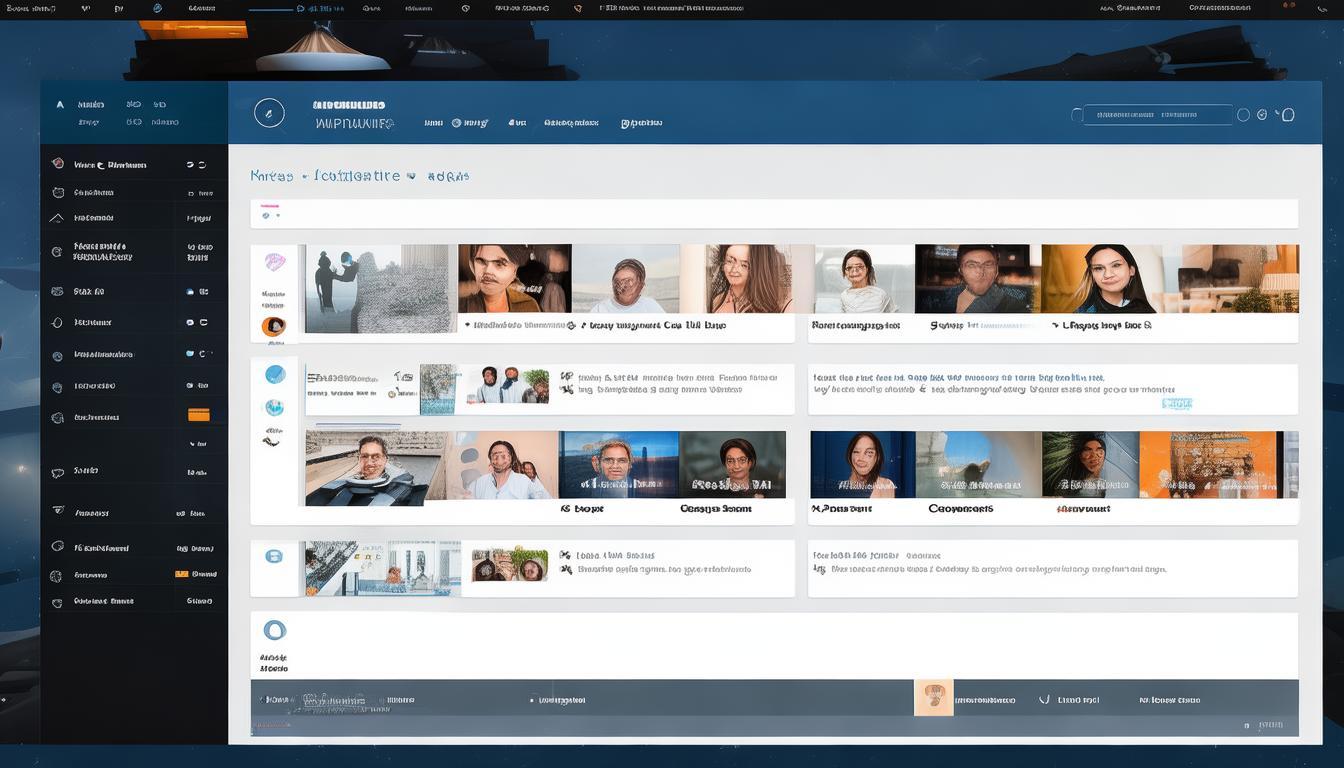The height and width of the screenshot is (768, 1344).
Task: Click the search input field in the header
Action: 1157,115
